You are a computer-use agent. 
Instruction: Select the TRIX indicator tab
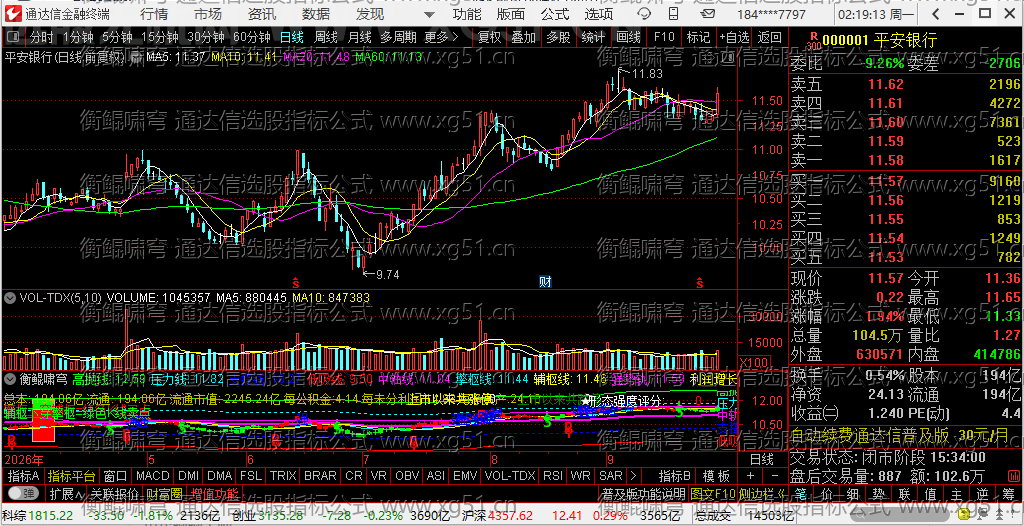tap(283, 476)
